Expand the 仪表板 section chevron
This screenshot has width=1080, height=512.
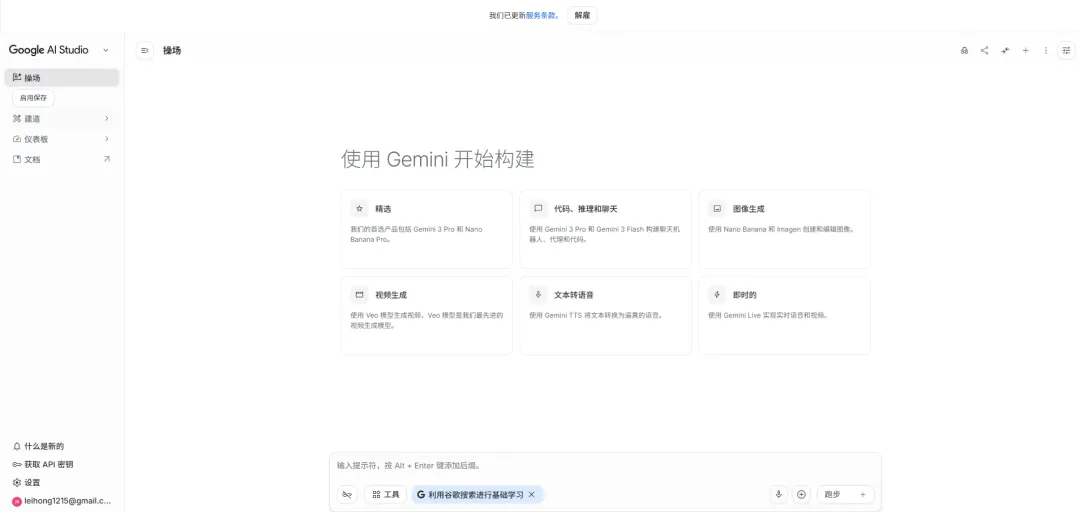[x=107, y=139]
